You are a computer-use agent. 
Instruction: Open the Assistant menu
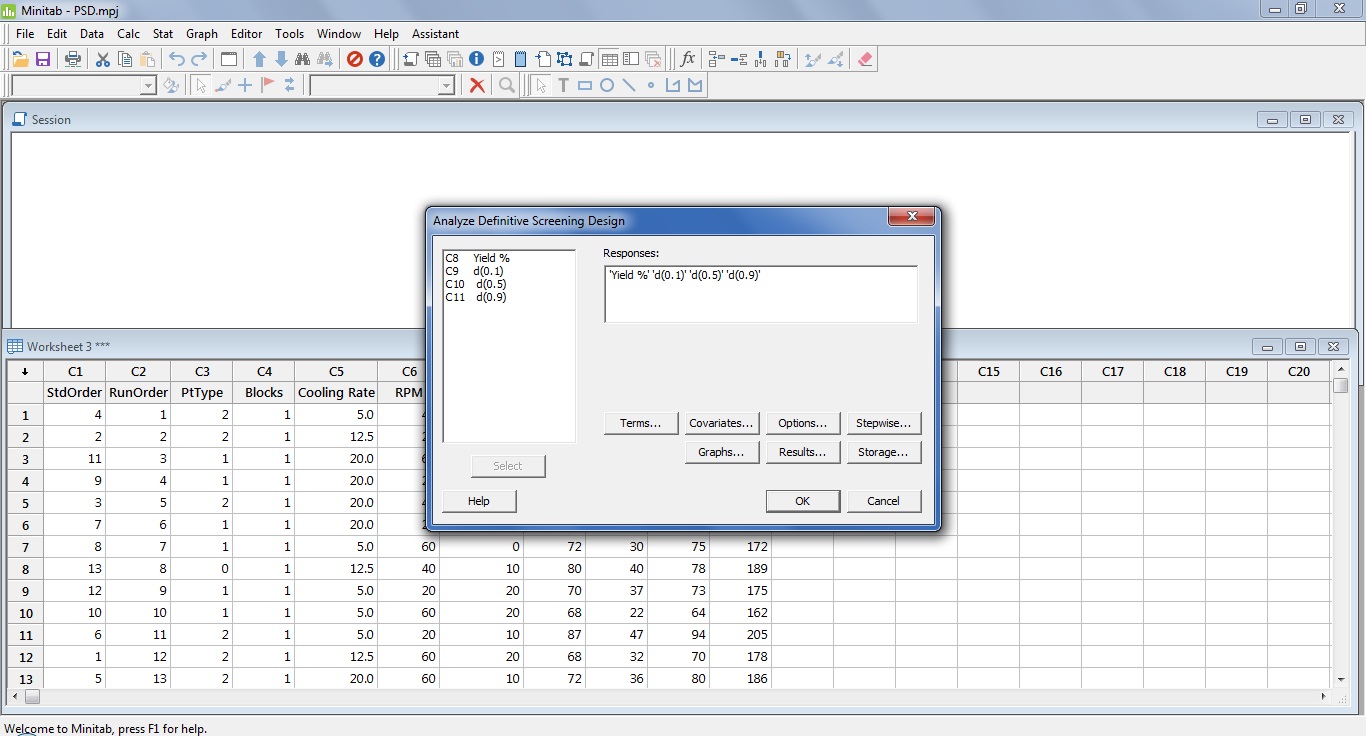435,33
